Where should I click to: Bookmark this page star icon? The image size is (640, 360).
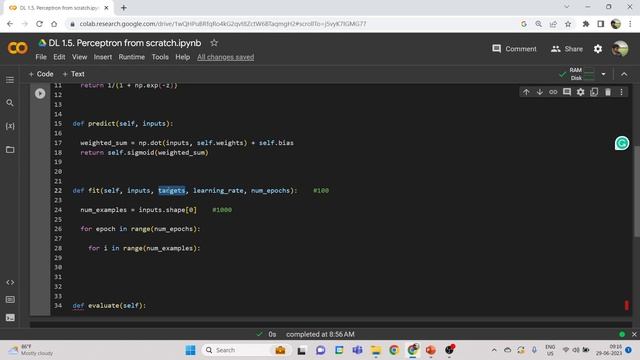click(x=568, y=24)
